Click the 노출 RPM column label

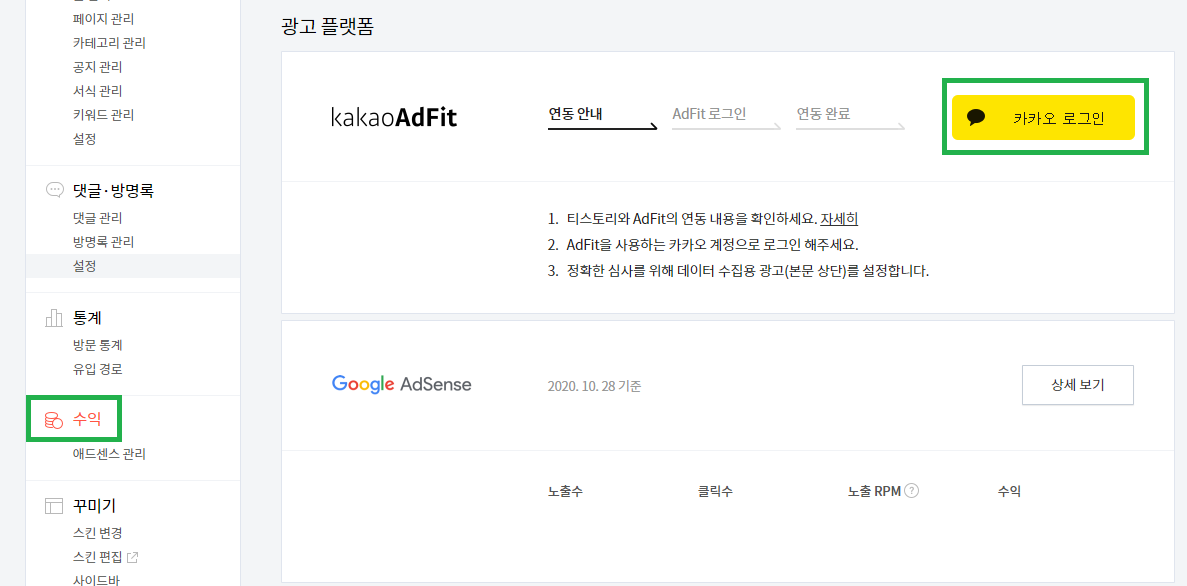tap(874, 491)
